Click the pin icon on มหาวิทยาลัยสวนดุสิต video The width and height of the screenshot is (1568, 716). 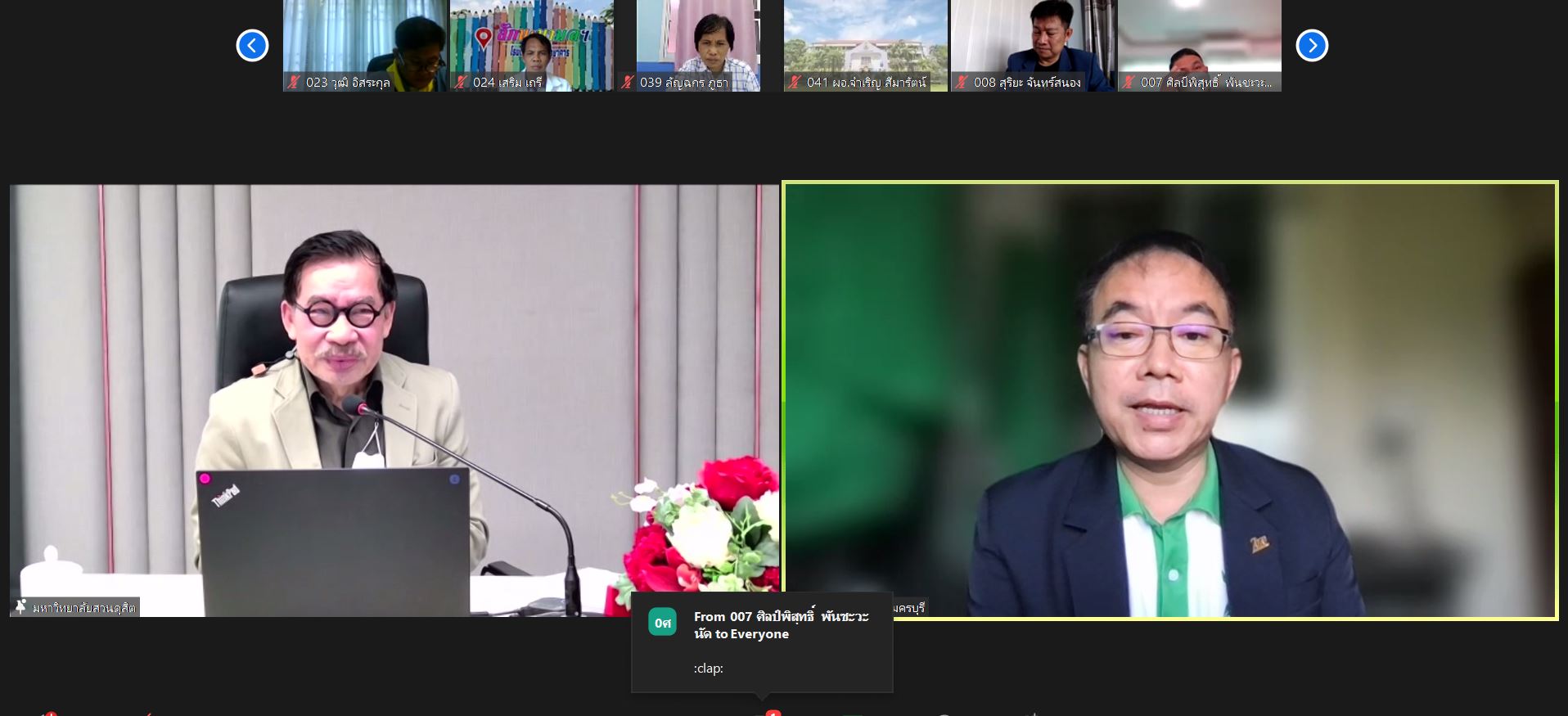(x=20, y=606)
